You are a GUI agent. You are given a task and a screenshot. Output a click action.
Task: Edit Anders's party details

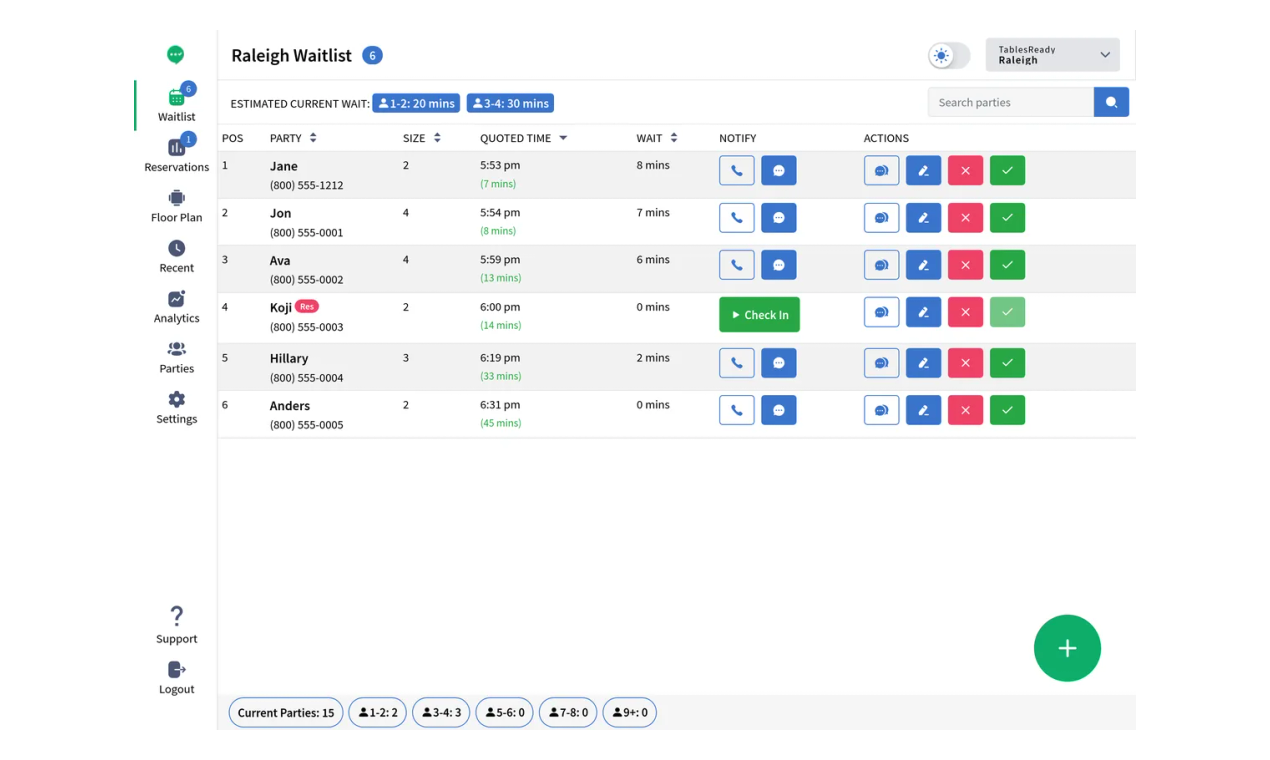[x=924, y=410]
